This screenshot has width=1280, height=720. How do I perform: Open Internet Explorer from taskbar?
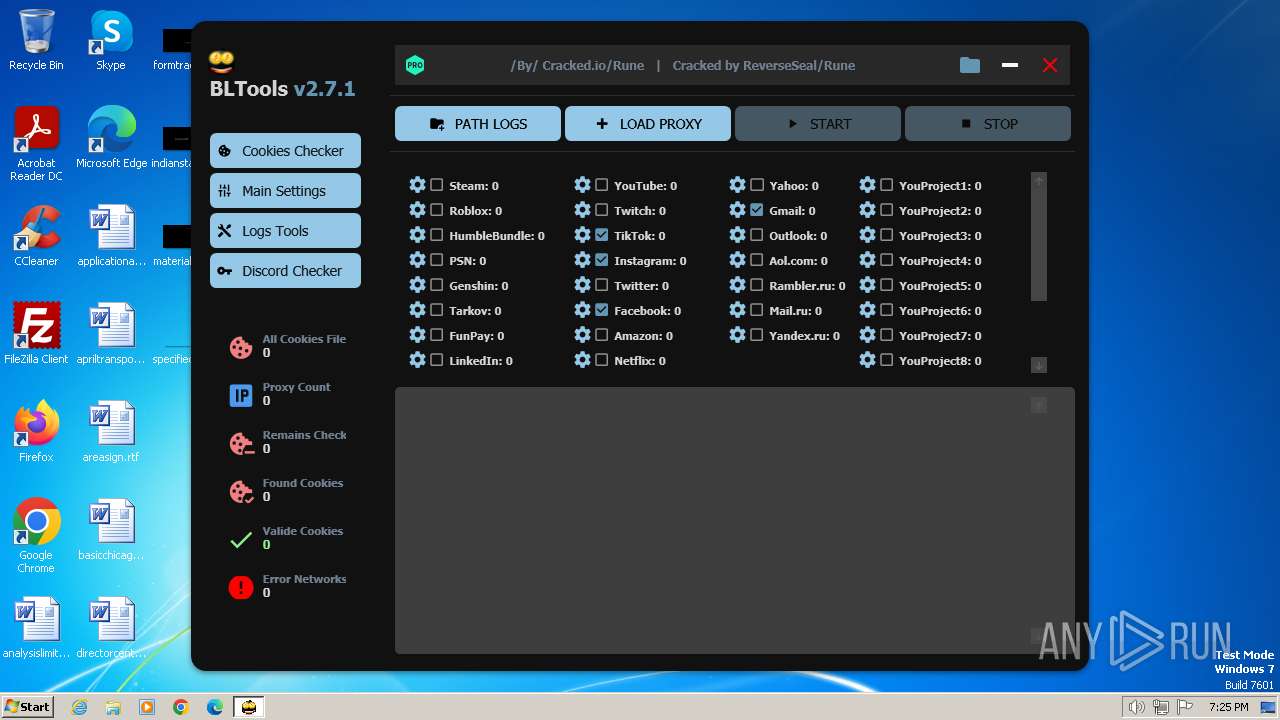pyautogui.click(x=79, y=707)
